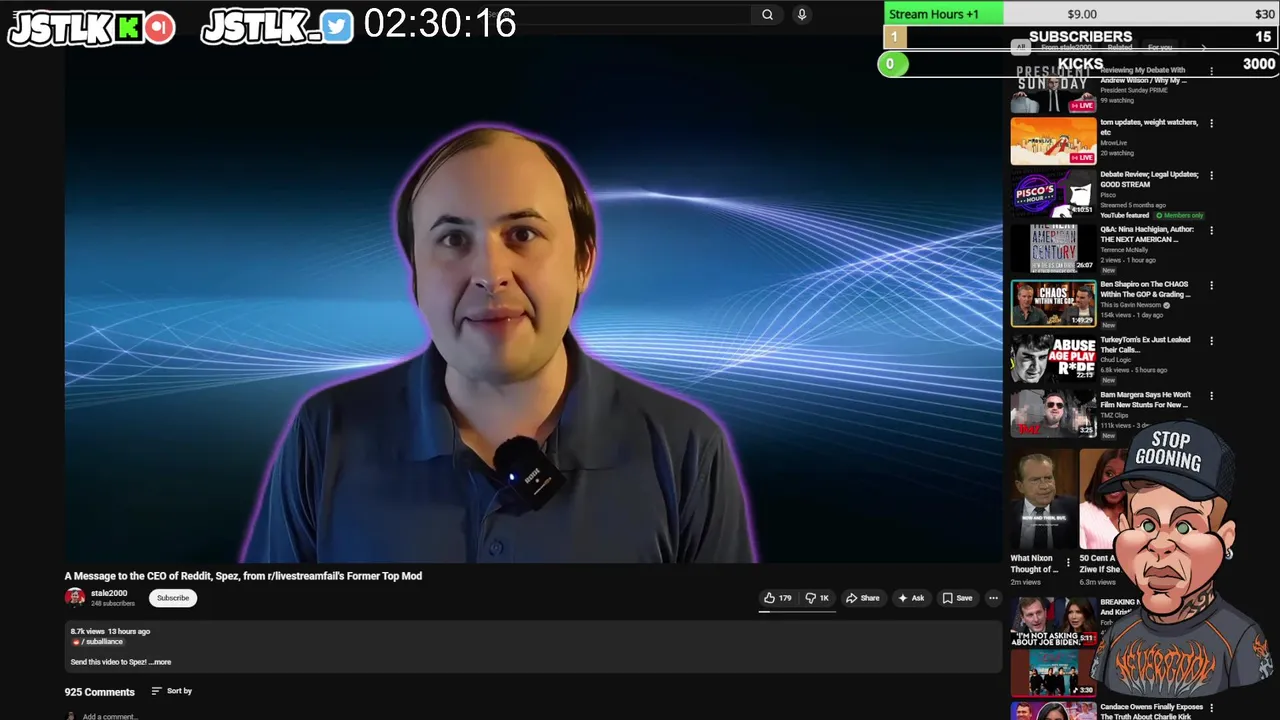Screen dimensions: 1280x720
Task: Click the 925 Comments heading
Action: [100, 692]
